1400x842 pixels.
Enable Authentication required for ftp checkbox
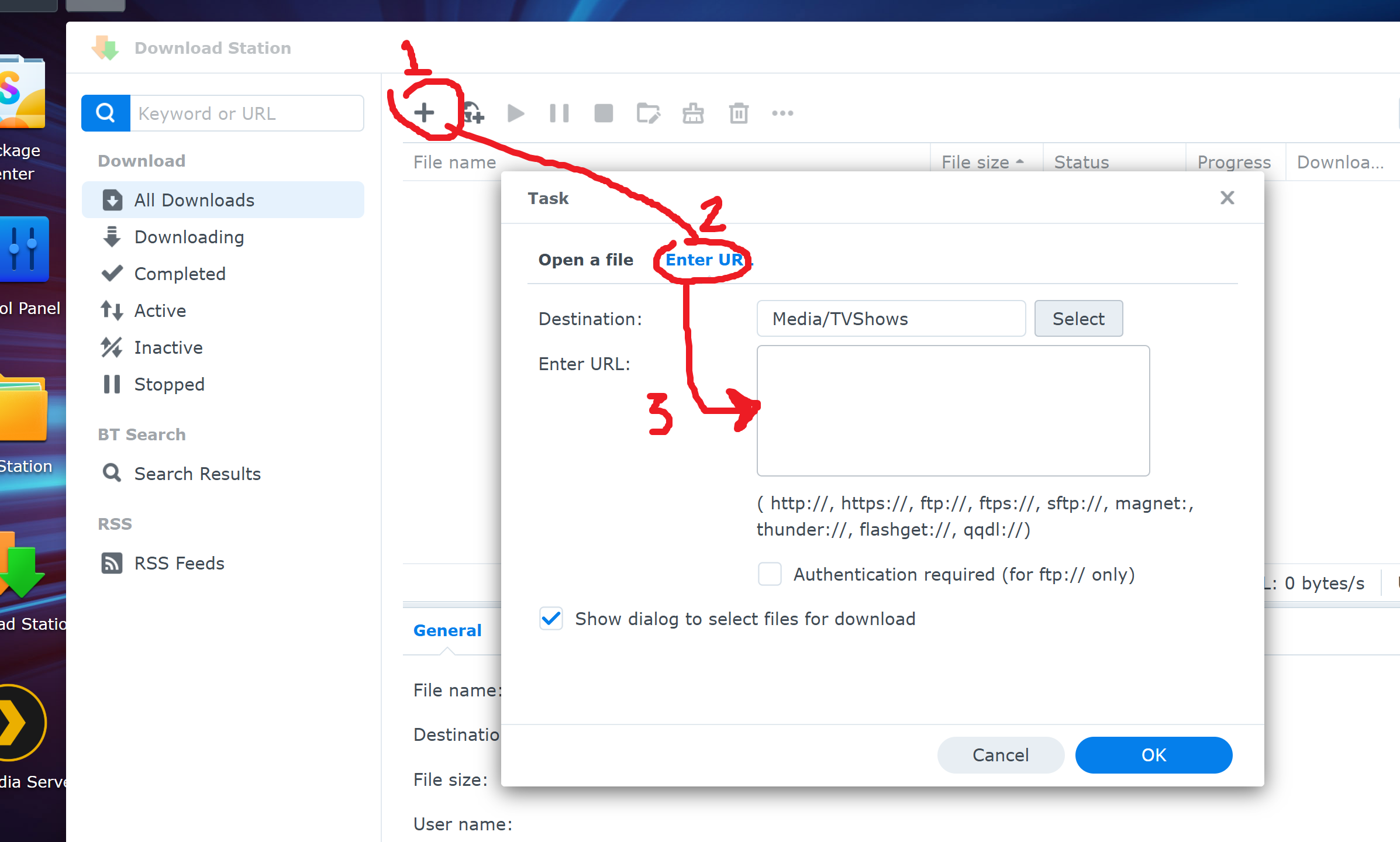click(x=770, y=574)
